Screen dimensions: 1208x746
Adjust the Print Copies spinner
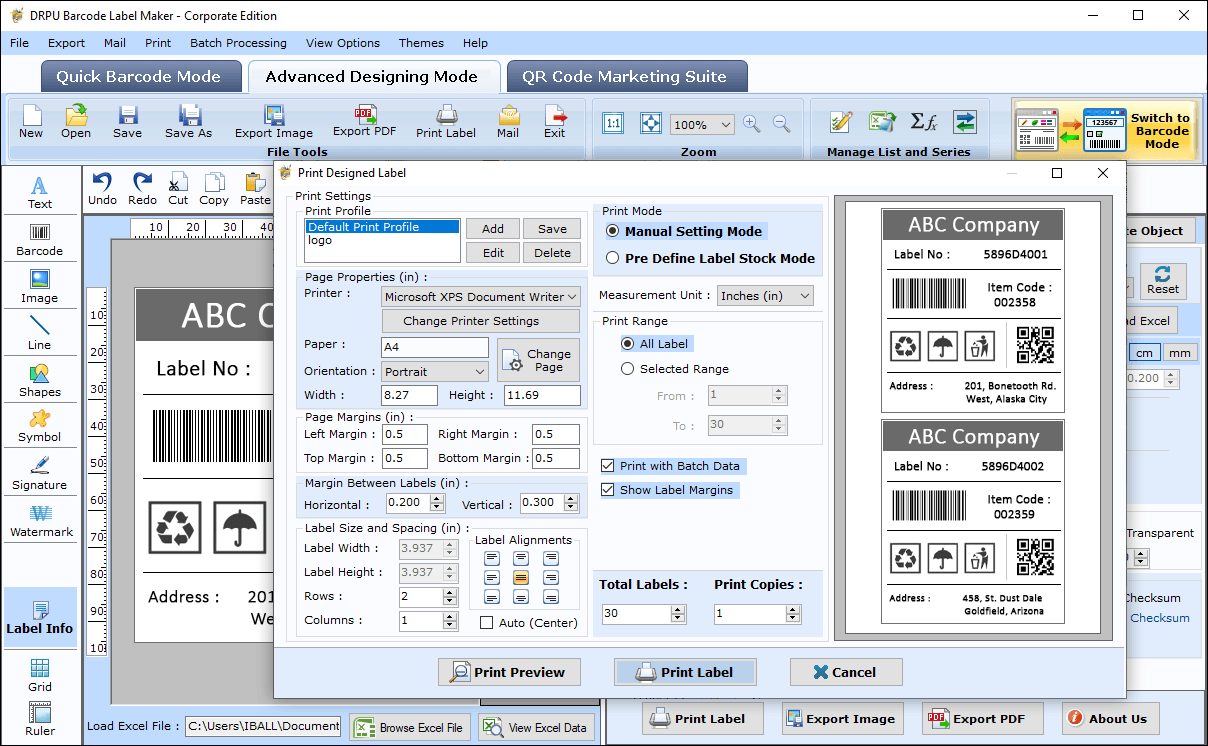pos(791,614)
